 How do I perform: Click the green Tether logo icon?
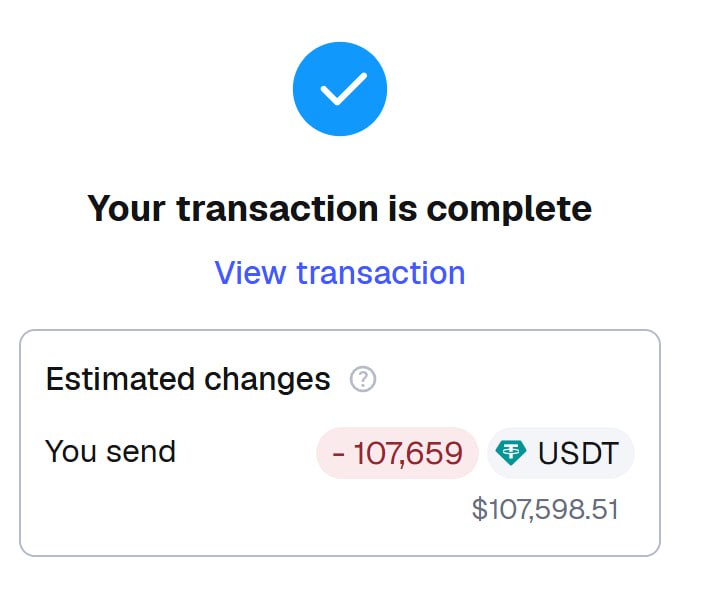coord(512,453)
